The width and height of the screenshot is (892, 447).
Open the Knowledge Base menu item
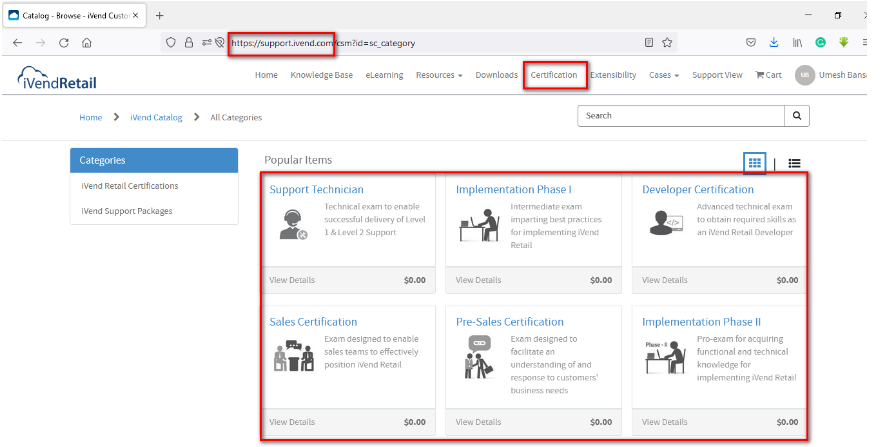click(x=321, y=75)
